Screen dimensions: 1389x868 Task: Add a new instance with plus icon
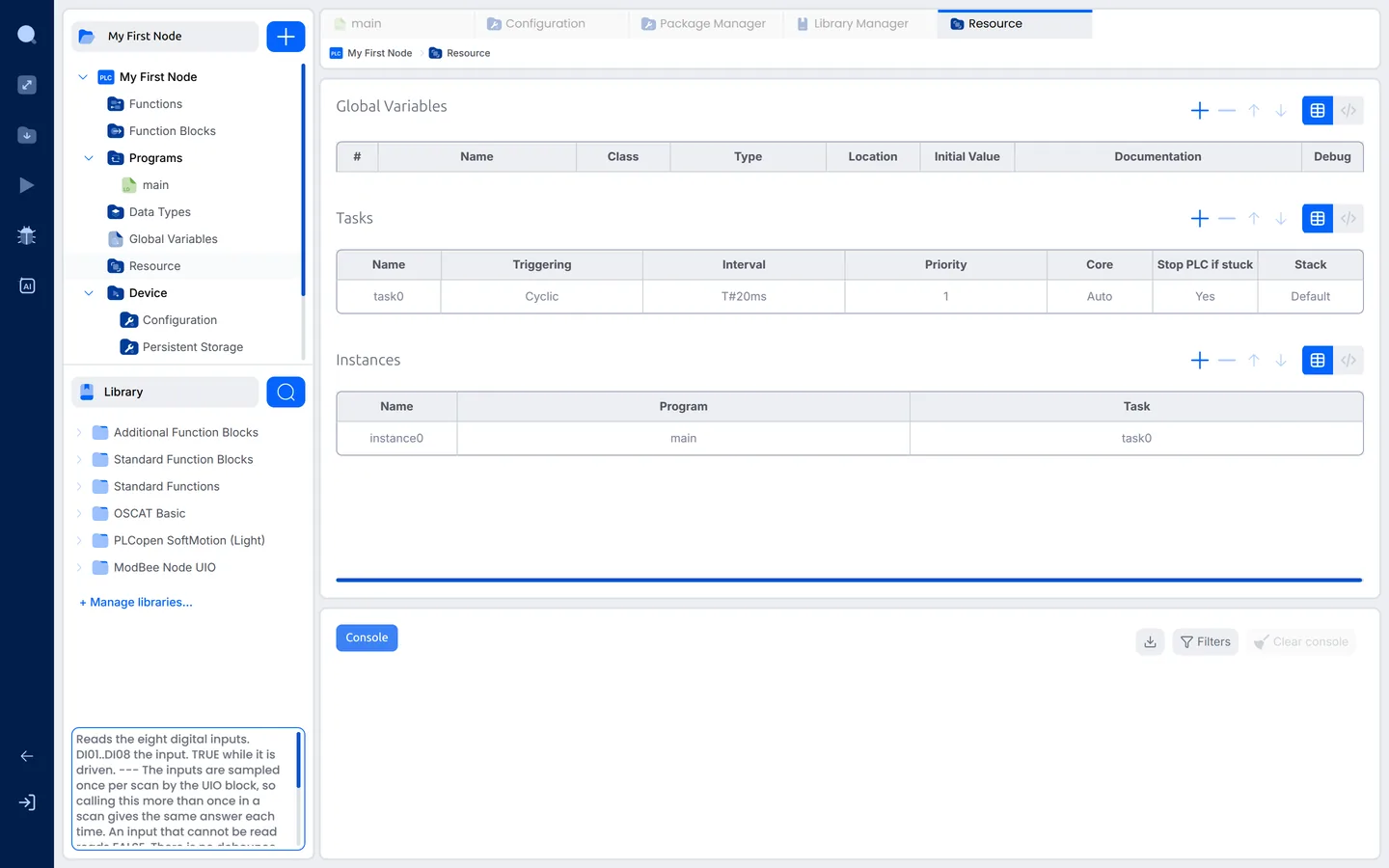(1200, 361)
